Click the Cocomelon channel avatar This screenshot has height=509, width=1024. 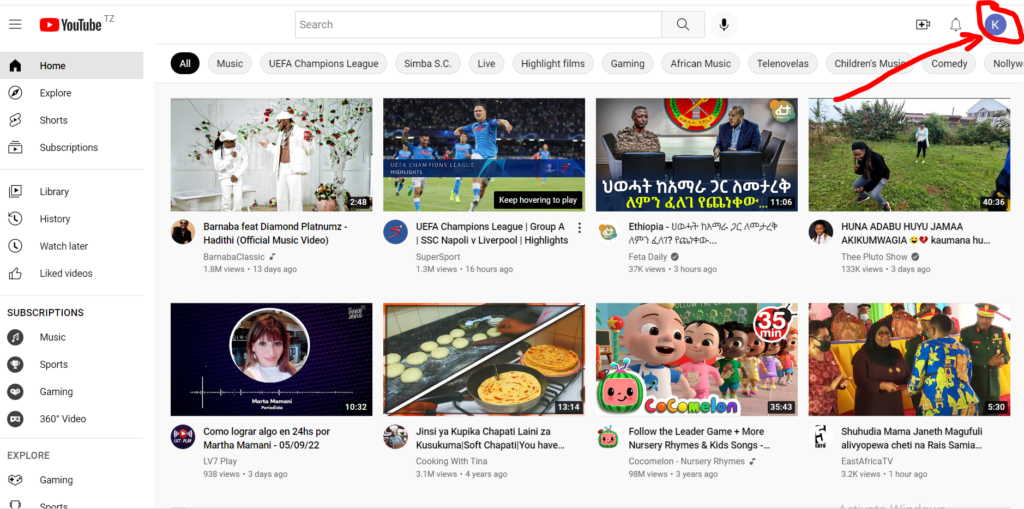(609, 436)
